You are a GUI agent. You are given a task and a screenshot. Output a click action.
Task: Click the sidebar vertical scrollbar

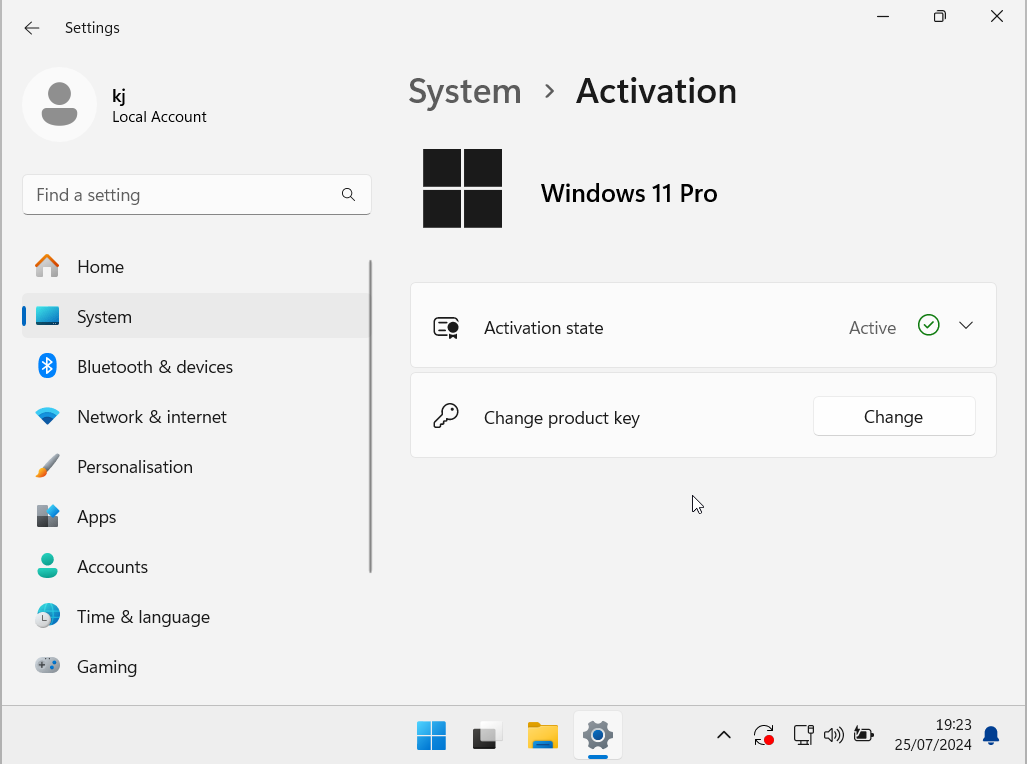371,417
